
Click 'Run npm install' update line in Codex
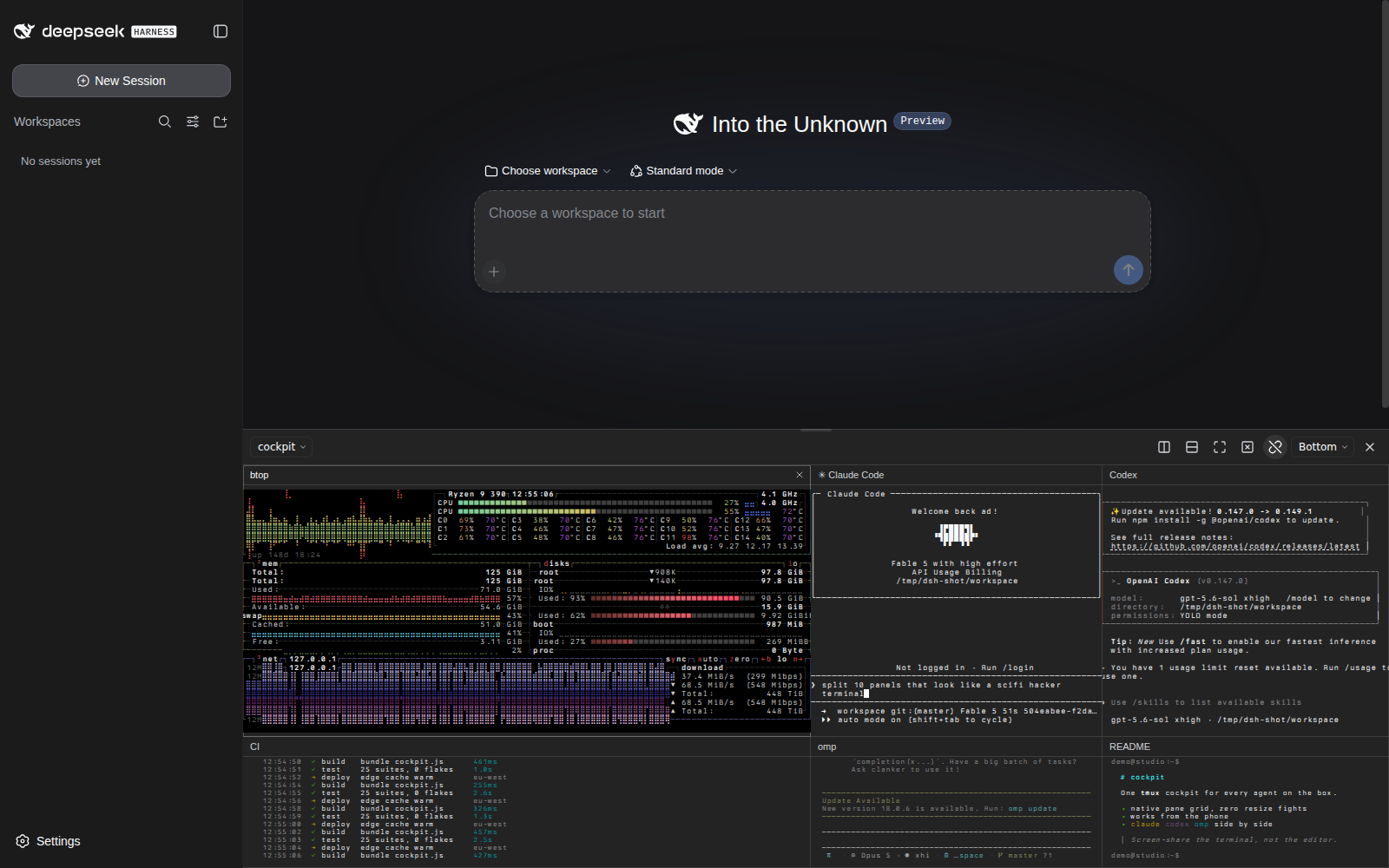1225,520
